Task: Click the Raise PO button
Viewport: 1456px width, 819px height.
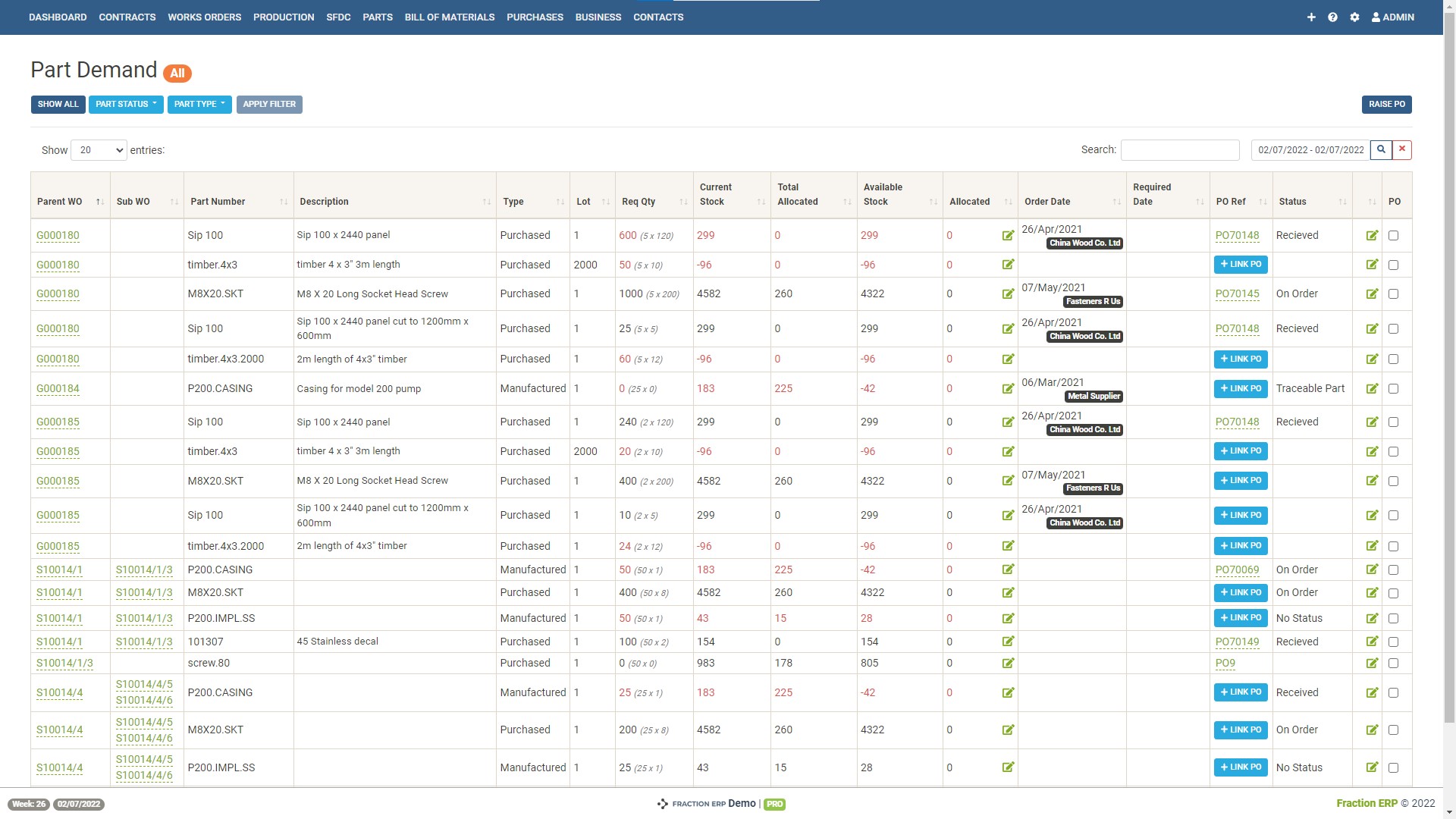Action: (x=1386, y=104)
